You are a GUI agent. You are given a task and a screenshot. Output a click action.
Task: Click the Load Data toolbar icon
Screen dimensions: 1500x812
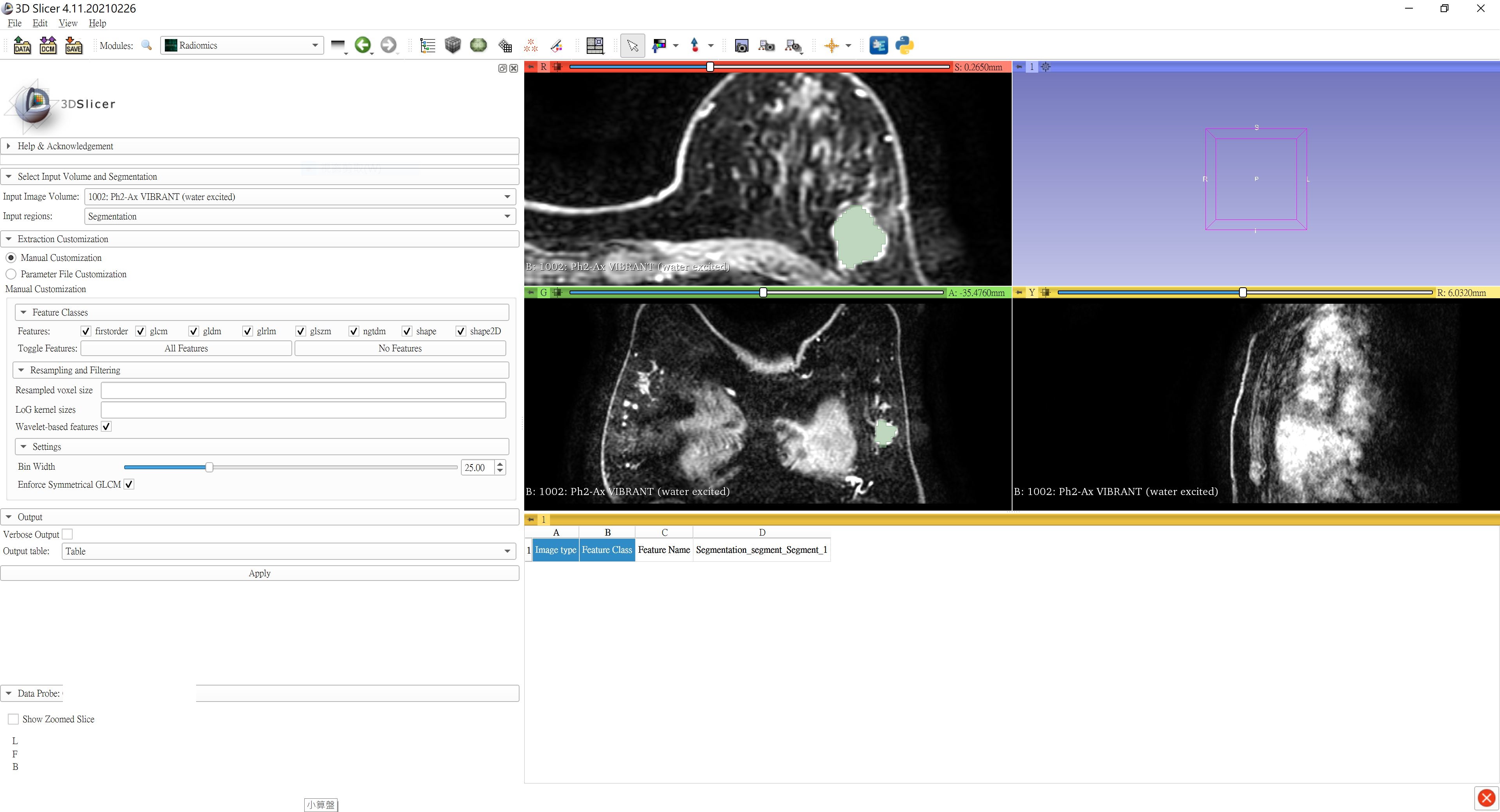21,45
